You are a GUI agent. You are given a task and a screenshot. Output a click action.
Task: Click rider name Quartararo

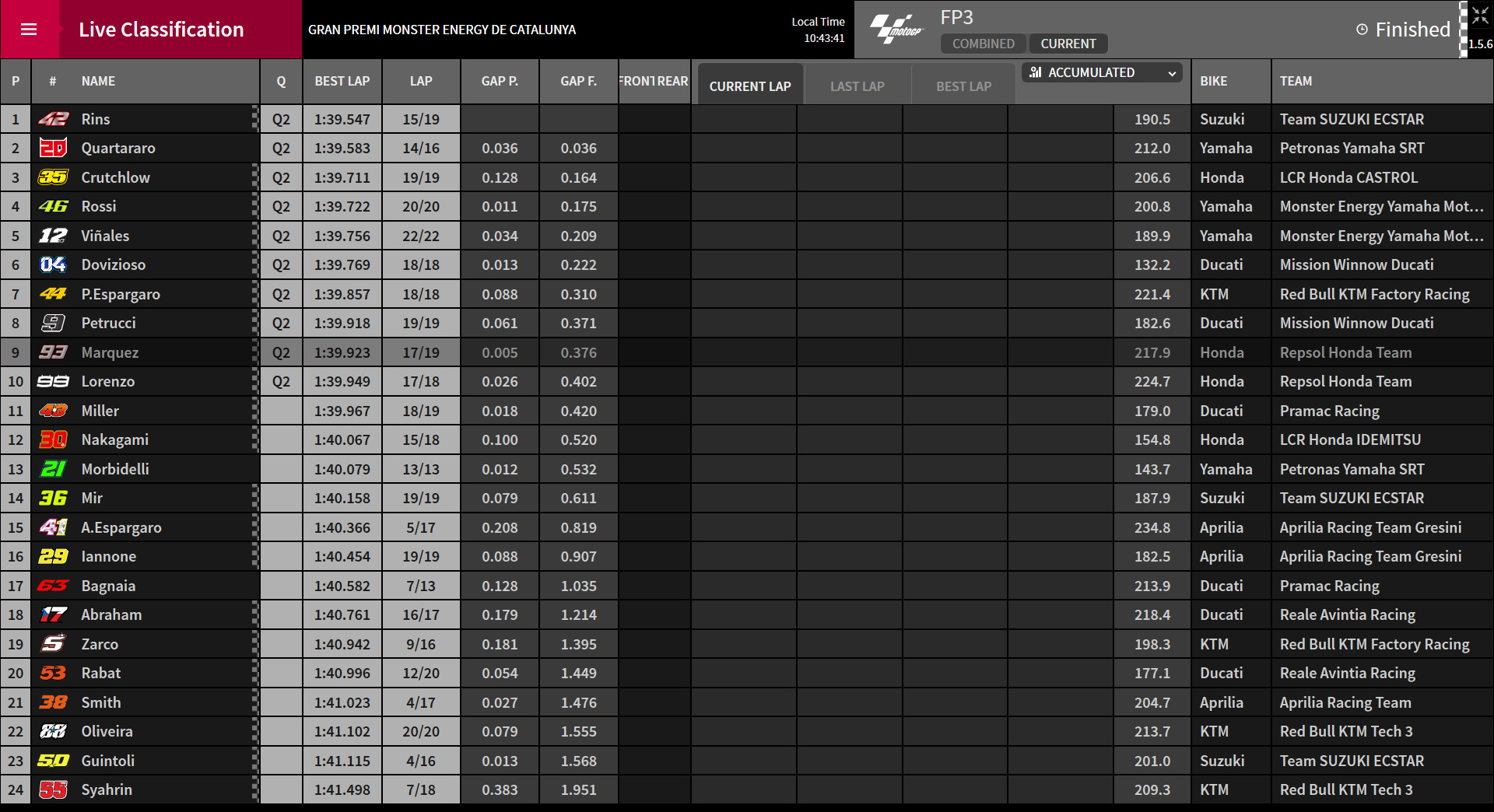point(118,148)
